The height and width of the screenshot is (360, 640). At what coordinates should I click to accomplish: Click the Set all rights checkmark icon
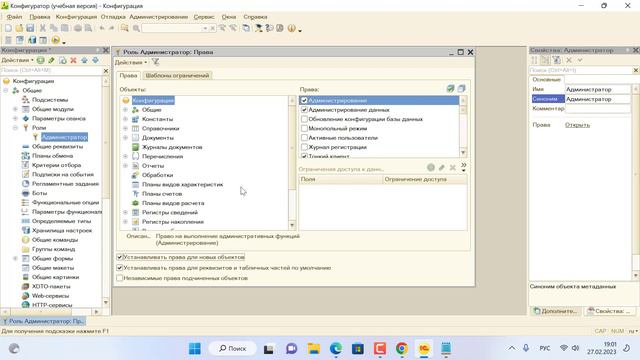451,89
